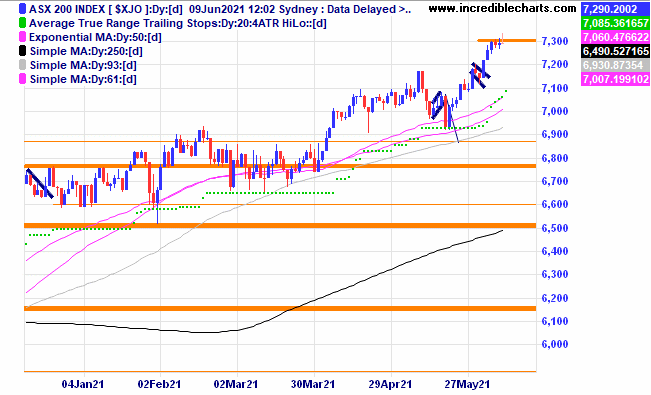Screen dimensions: 651x395
Task: Click the green 7,085.361657 value box
Action: coord(615,23)
